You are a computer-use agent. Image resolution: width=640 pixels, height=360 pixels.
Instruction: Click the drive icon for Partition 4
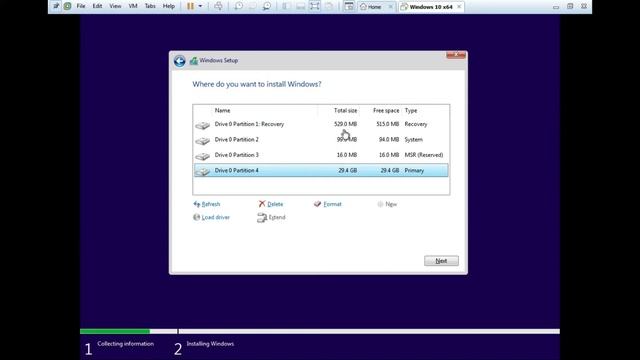pyautogui.click(x=202, y=172)
